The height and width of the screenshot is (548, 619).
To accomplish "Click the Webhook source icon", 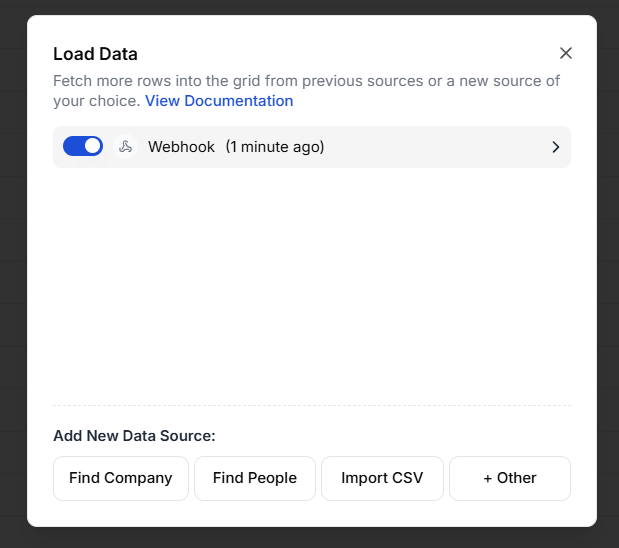I will pos(125,147).
